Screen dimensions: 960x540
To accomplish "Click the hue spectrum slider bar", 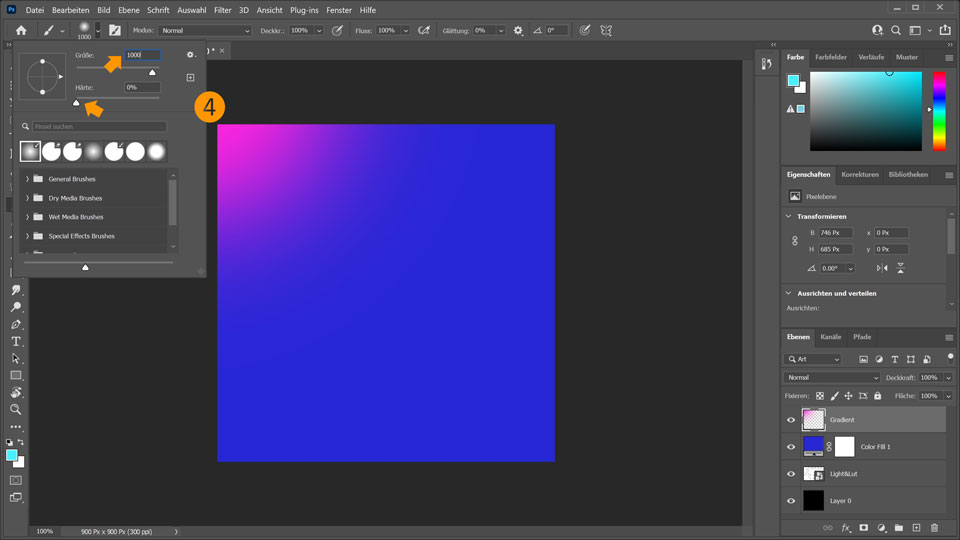I will [x=939, y=111].
